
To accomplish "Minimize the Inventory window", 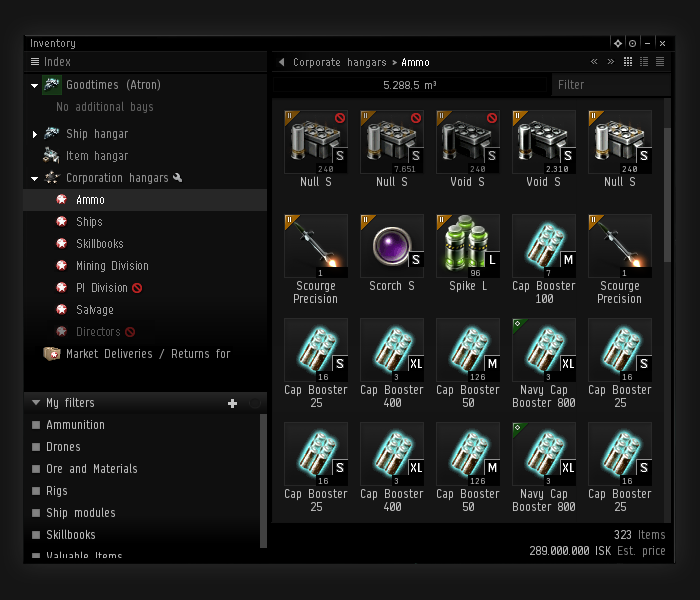I will pyautogui.click(x=647, y=43).
